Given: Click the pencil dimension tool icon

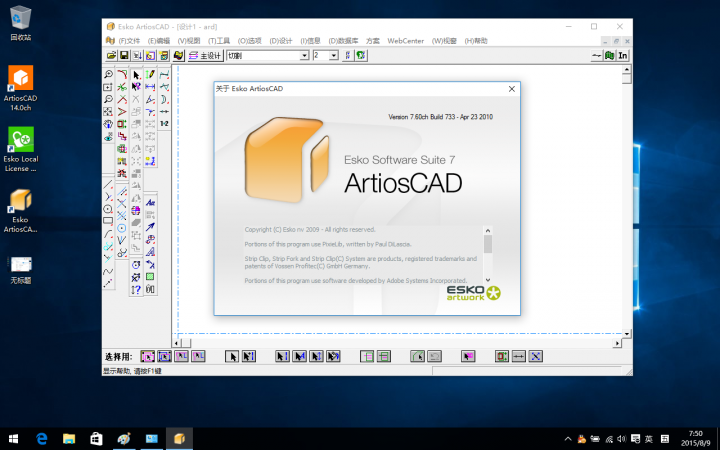Looking at the screenshot, I should (150, 74).
